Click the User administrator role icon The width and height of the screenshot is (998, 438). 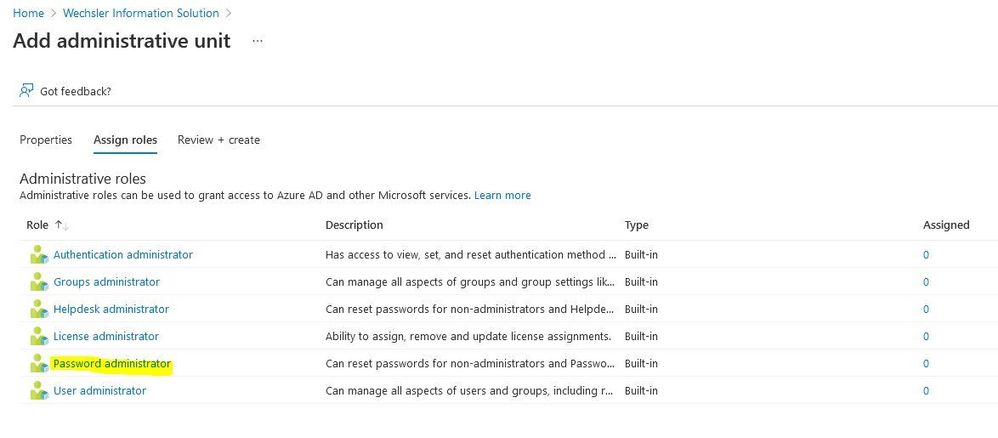pos(39,391)
